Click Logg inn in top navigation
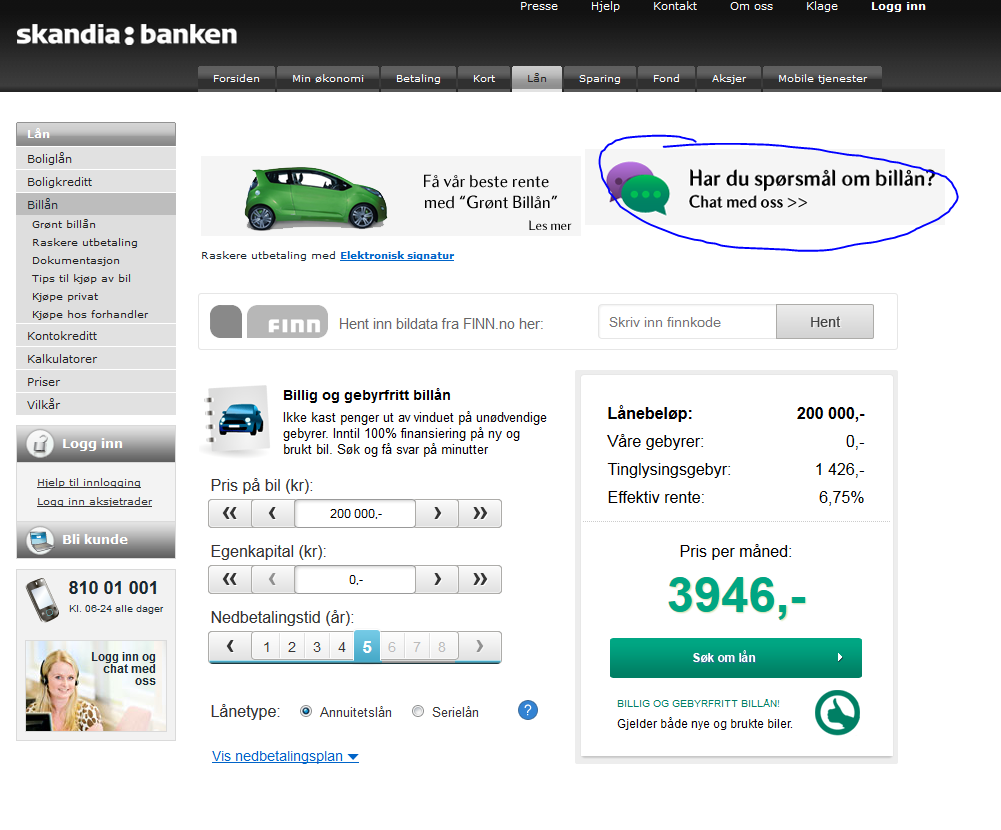 (x=898, y=6)
